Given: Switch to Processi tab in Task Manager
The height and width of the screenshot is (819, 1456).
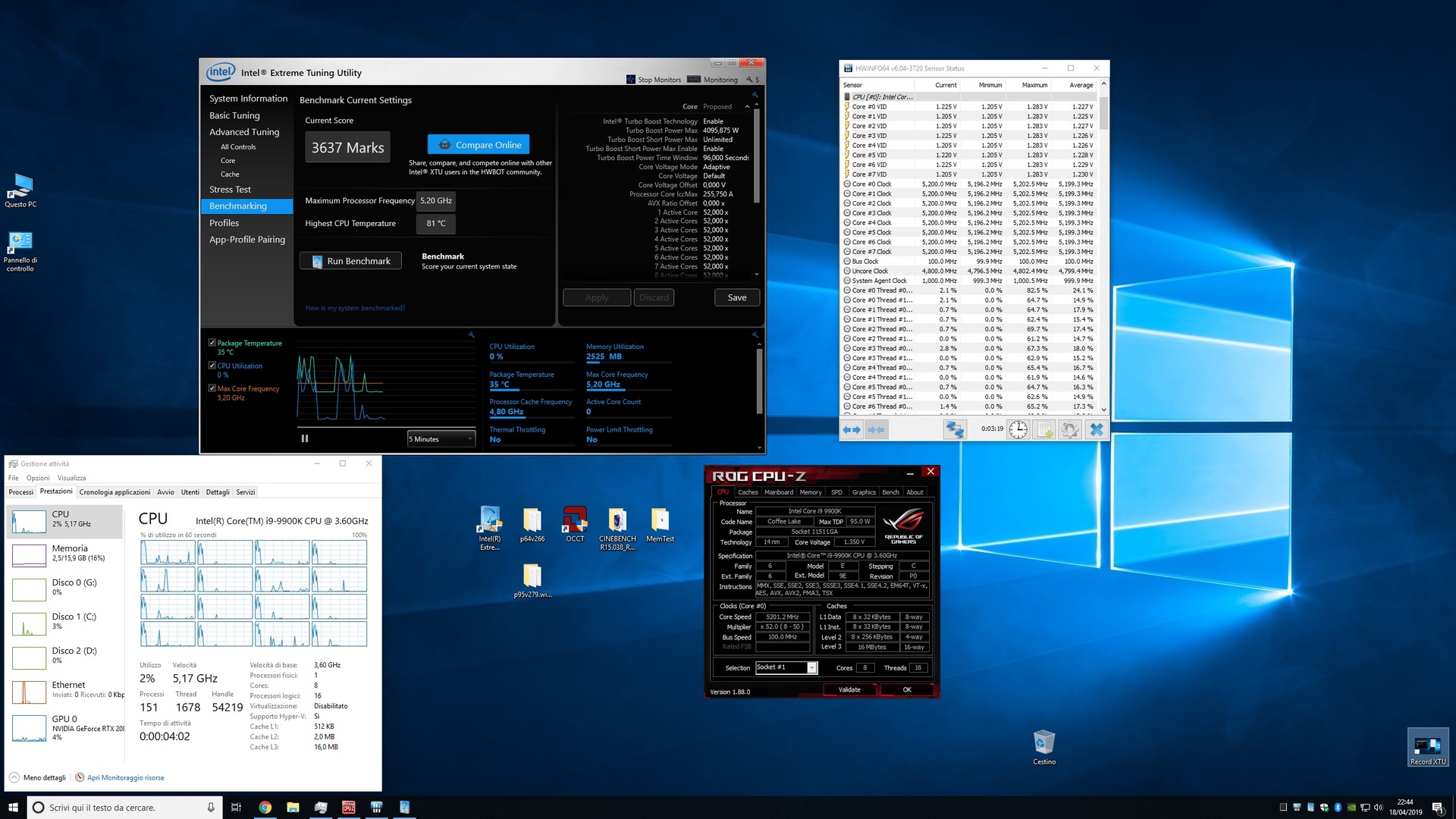Looking at the screenshot, I should (x=21, y=492).
